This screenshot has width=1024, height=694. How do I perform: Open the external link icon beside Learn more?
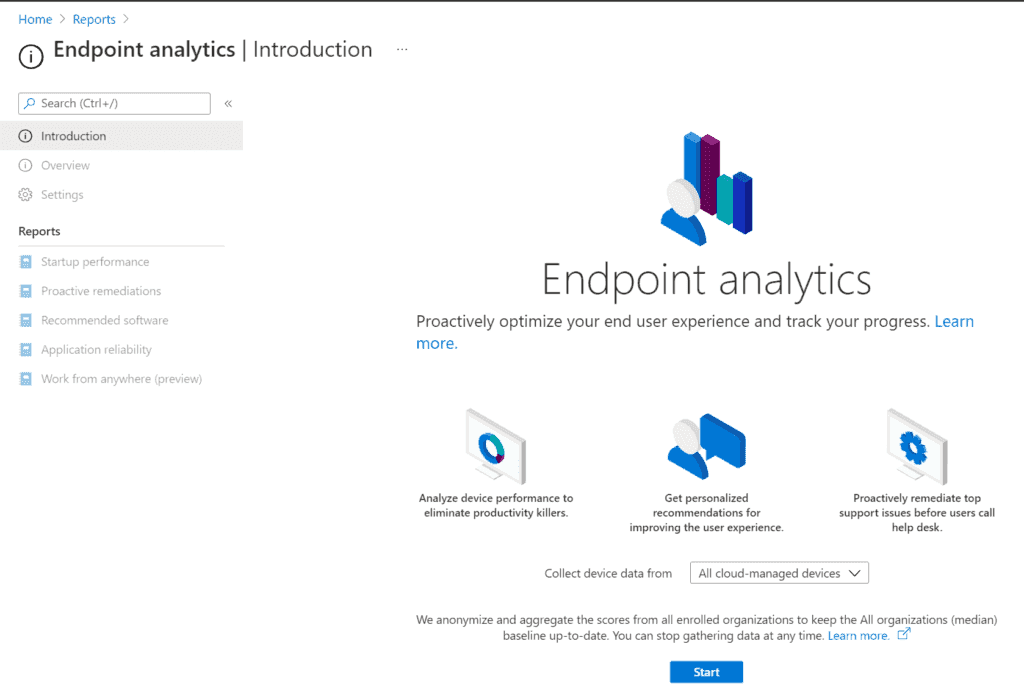tap(903, 634)
